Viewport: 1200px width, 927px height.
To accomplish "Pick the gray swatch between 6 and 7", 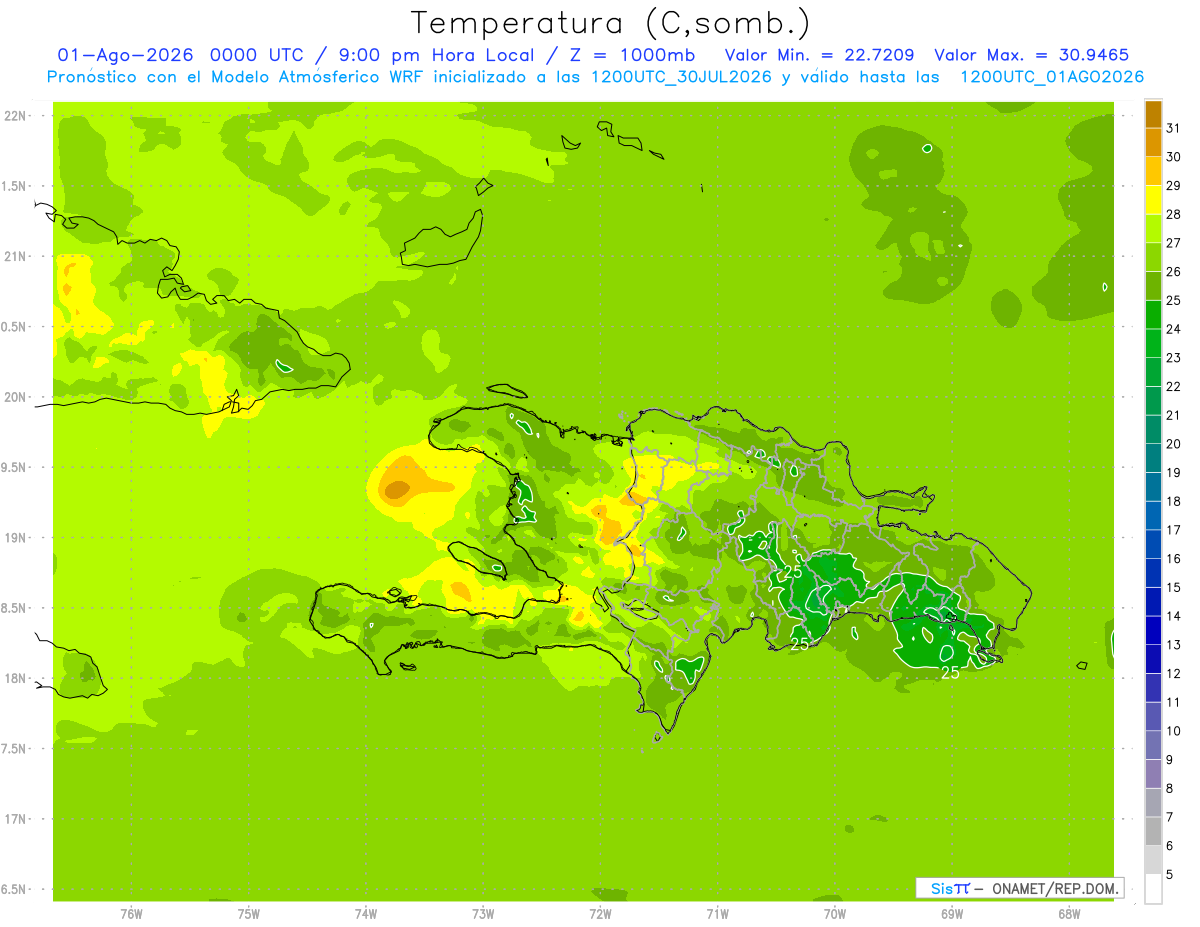I will pyautogui.click(x=1153, y=831).
